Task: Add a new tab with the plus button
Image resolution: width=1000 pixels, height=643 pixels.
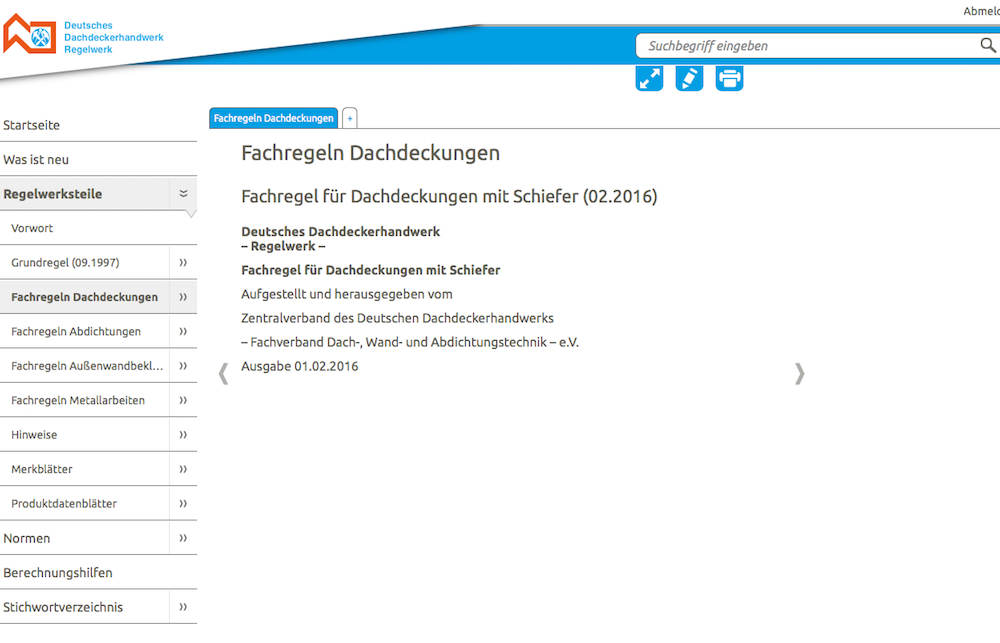Action: point(349,118)
